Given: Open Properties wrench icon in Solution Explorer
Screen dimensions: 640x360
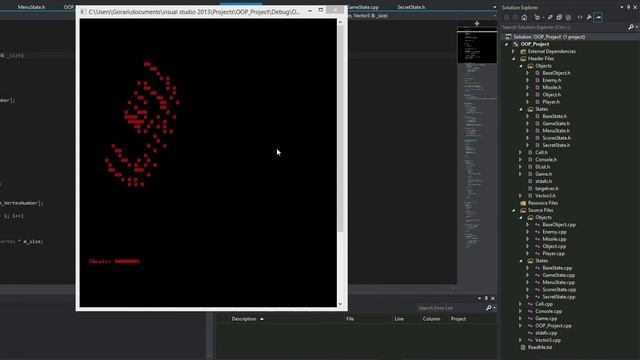Looking at the screenshot, I should (x=589, y=17).
